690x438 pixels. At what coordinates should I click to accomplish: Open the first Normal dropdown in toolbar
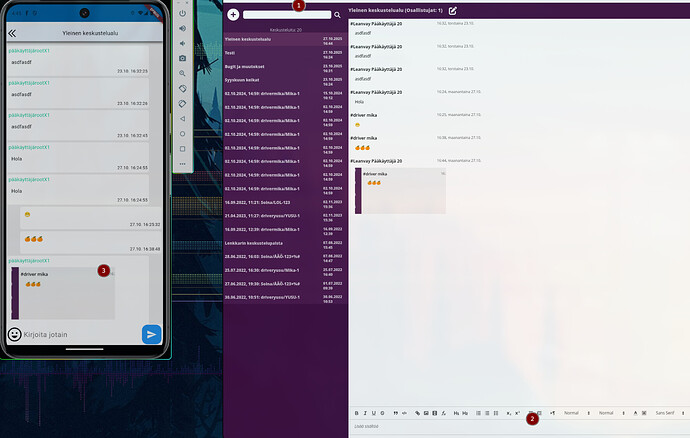(574, 413)
